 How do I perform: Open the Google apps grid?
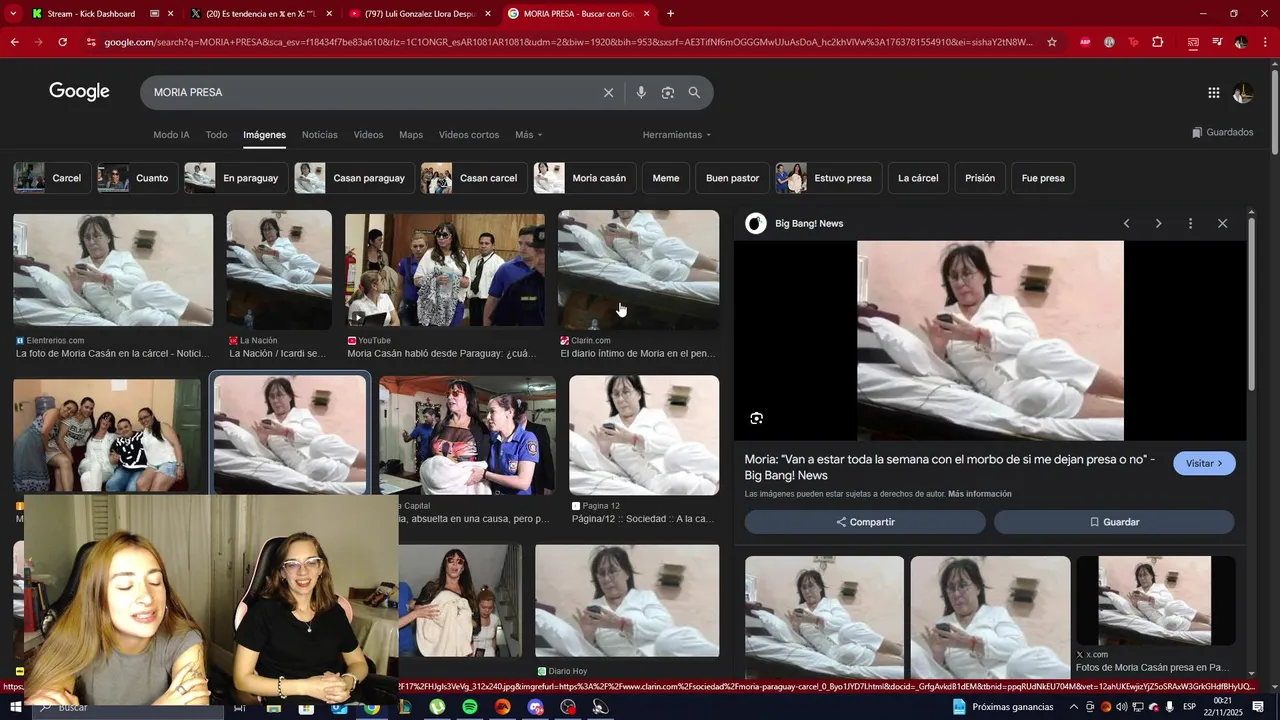1213,93
